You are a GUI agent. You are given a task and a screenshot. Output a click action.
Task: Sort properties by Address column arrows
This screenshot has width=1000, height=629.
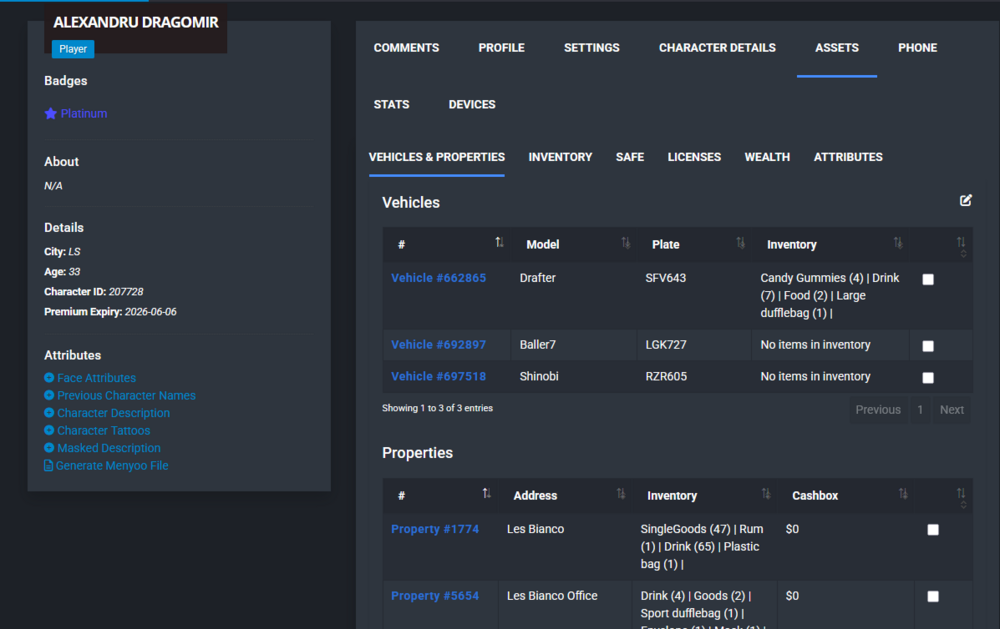[621, 493]
